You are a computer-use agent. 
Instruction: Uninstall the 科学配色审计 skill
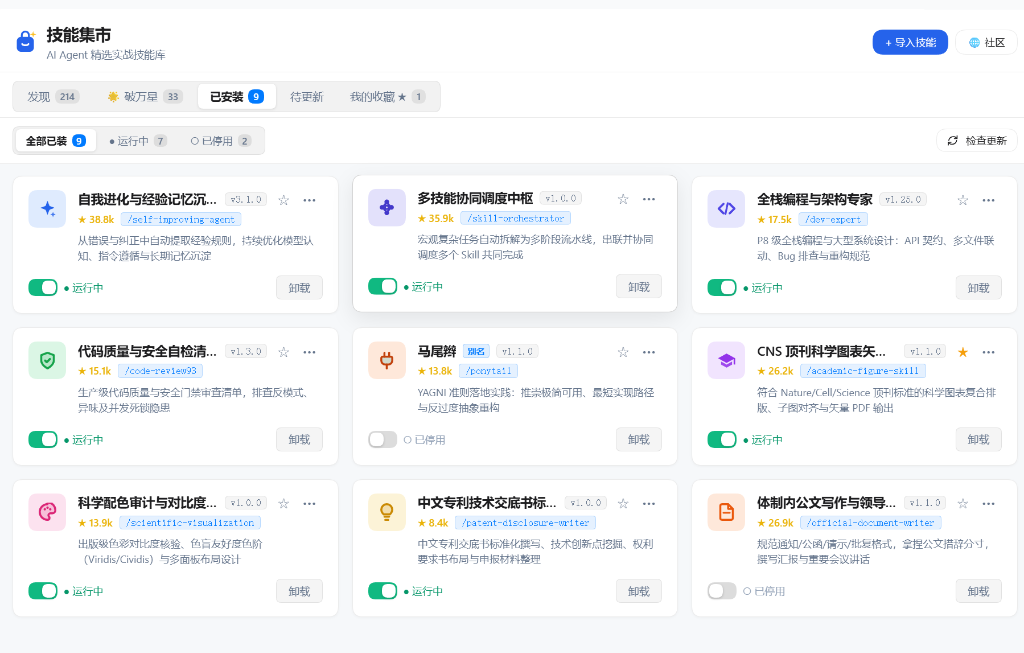point(299,591)
